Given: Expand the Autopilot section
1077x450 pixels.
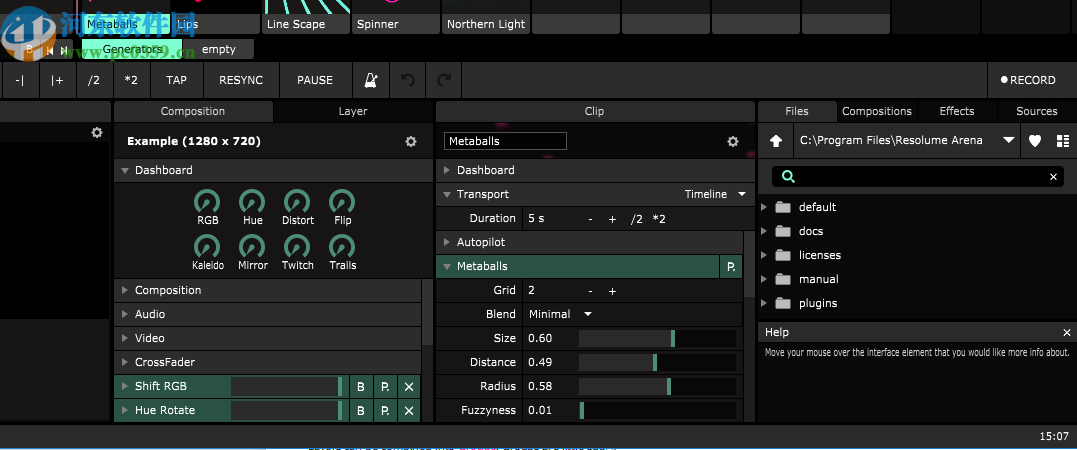Looking at the screenshot, I should tap(447, 242).
